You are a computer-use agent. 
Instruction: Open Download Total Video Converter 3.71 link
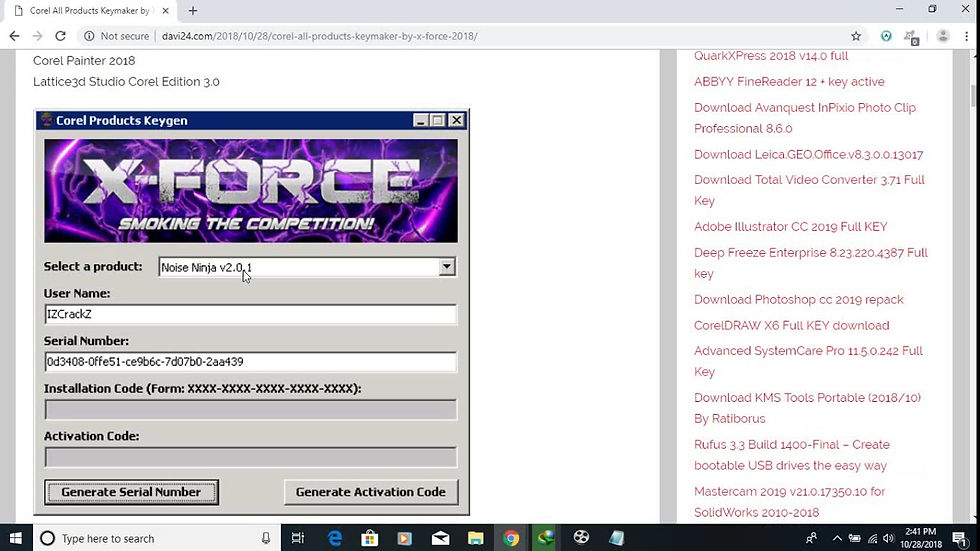point(809,190)
